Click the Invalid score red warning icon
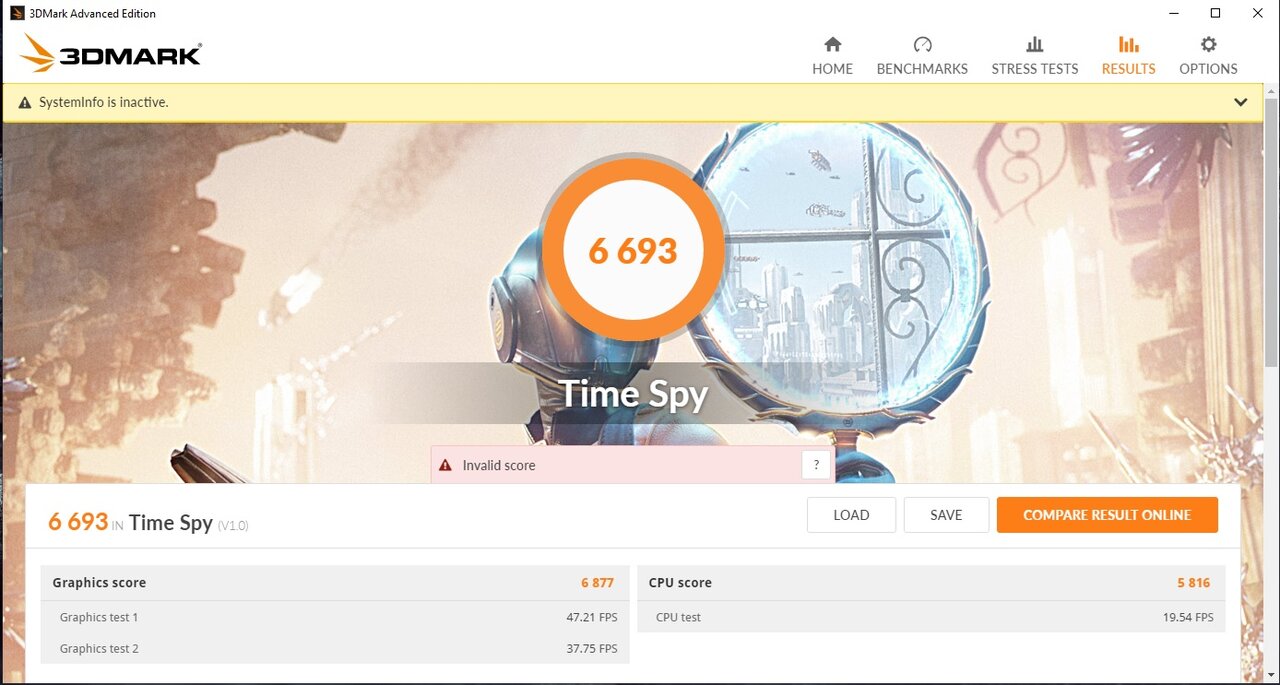 pyautogui.click(x=446, y=465)
